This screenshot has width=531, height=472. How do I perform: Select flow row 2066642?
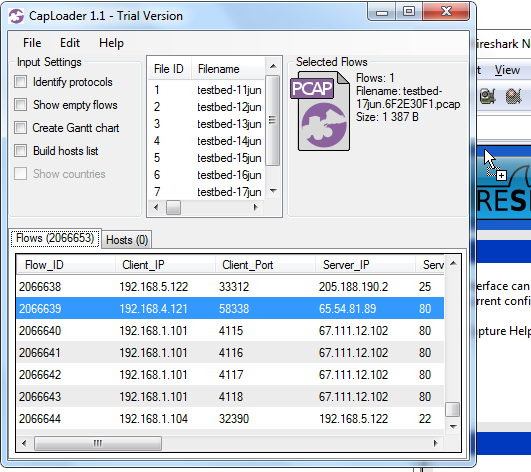click(230, 374)
